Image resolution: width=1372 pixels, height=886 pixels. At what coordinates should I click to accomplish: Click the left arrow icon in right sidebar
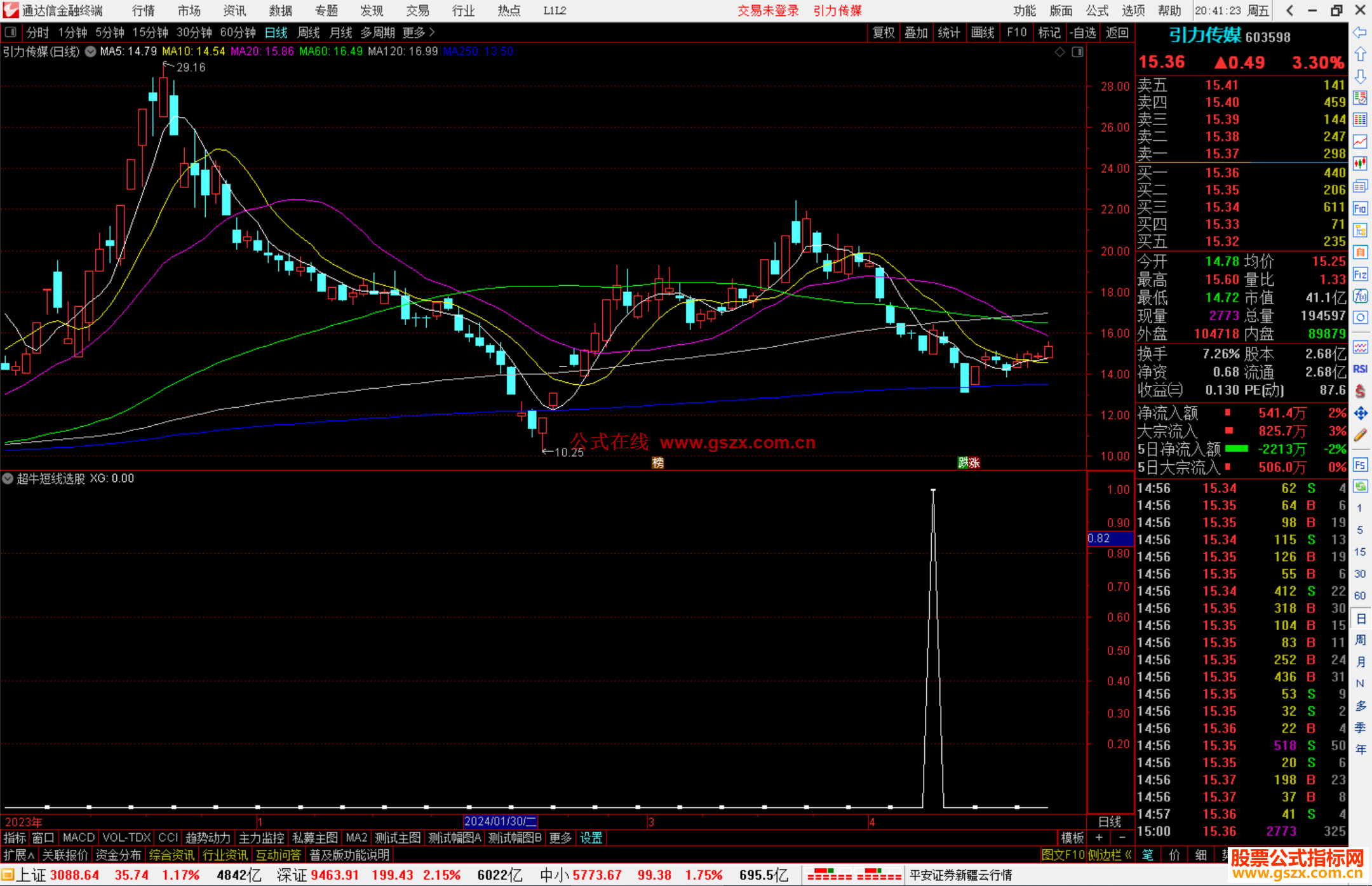pyautogui.click(x=1360, y=32)
